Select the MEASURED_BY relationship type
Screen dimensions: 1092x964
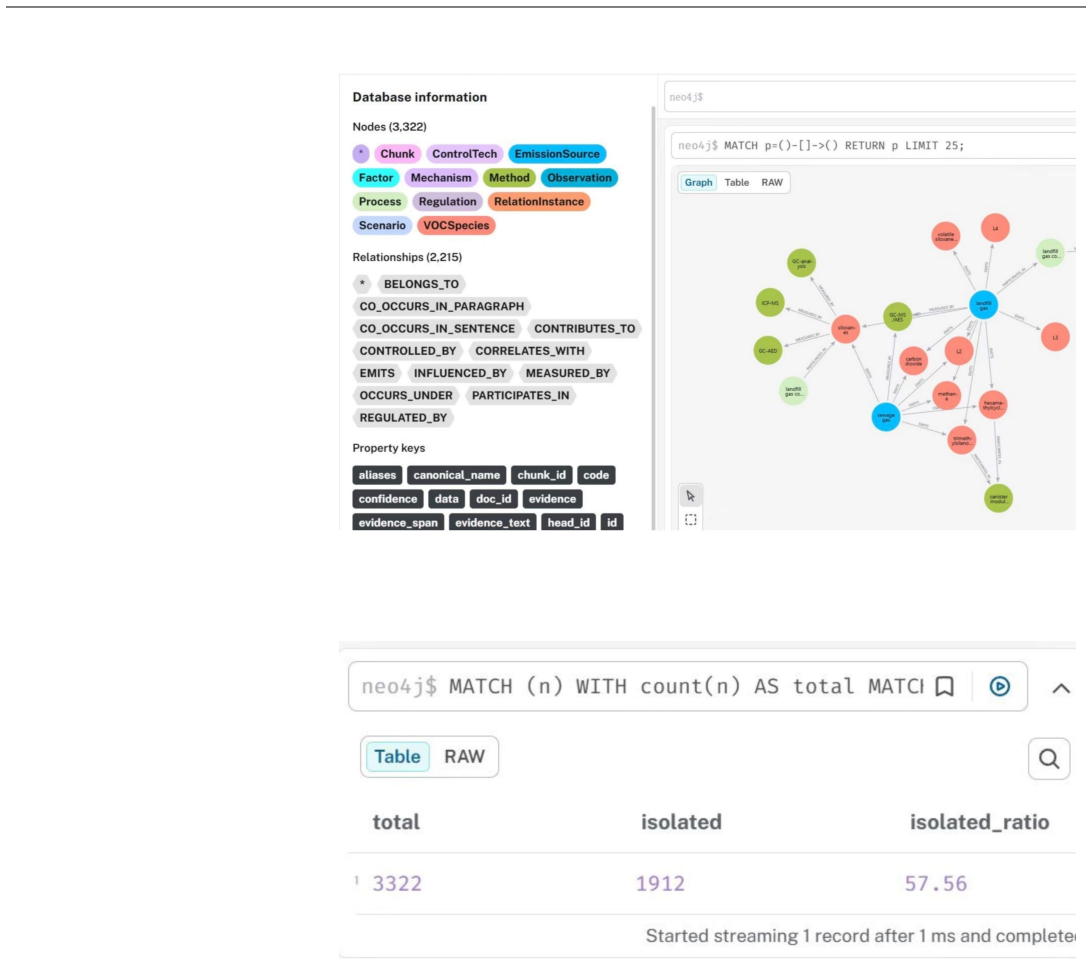tap(568, 373)
